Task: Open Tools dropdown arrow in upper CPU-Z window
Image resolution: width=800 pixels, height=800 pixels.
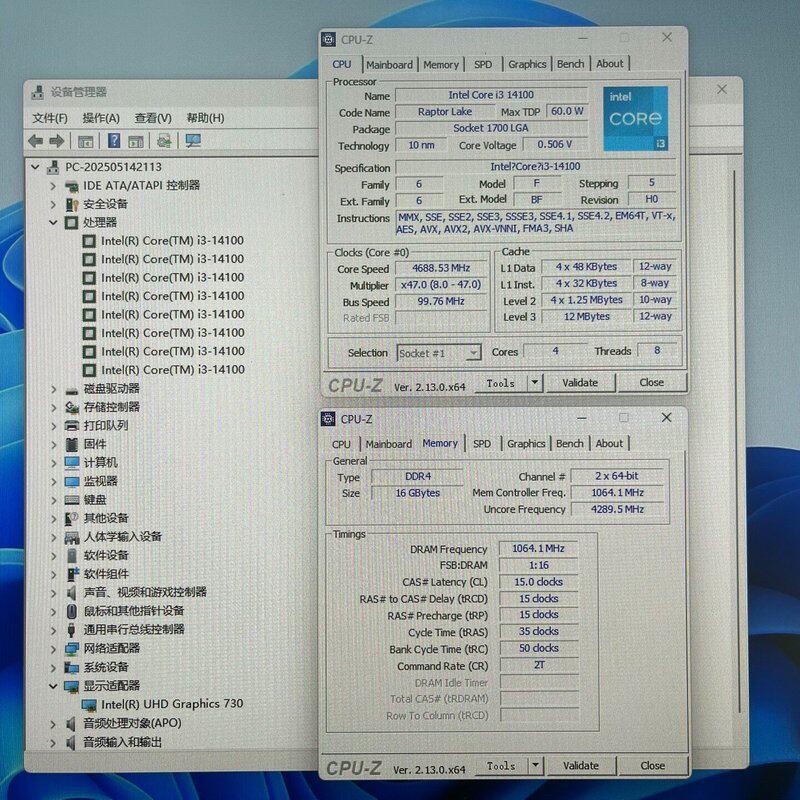Action: 535,382
